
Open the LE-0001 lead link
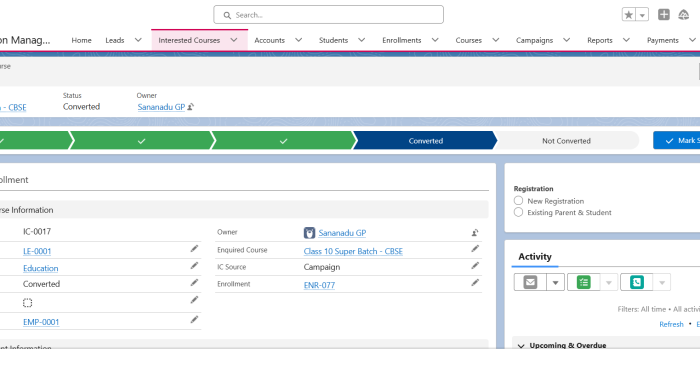pyautogui.click(x=37, y=251)
